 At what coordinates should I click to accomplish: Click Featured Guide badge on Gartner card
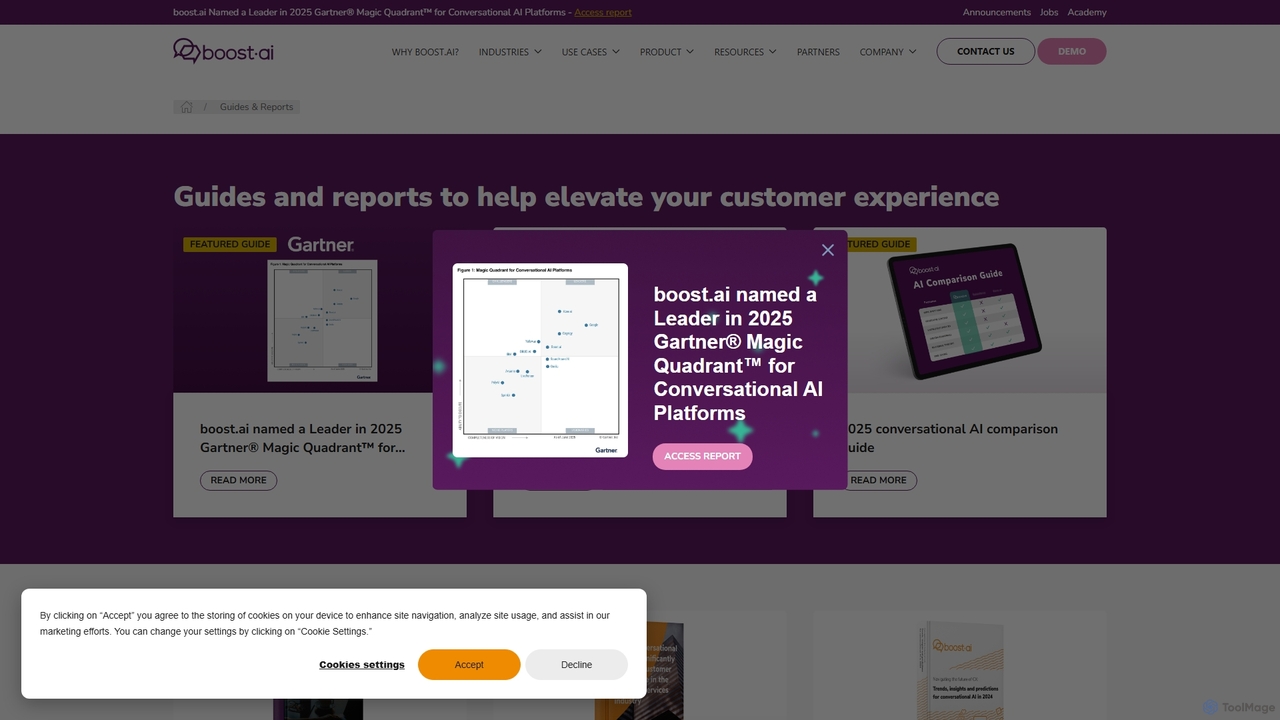[230, 244]
